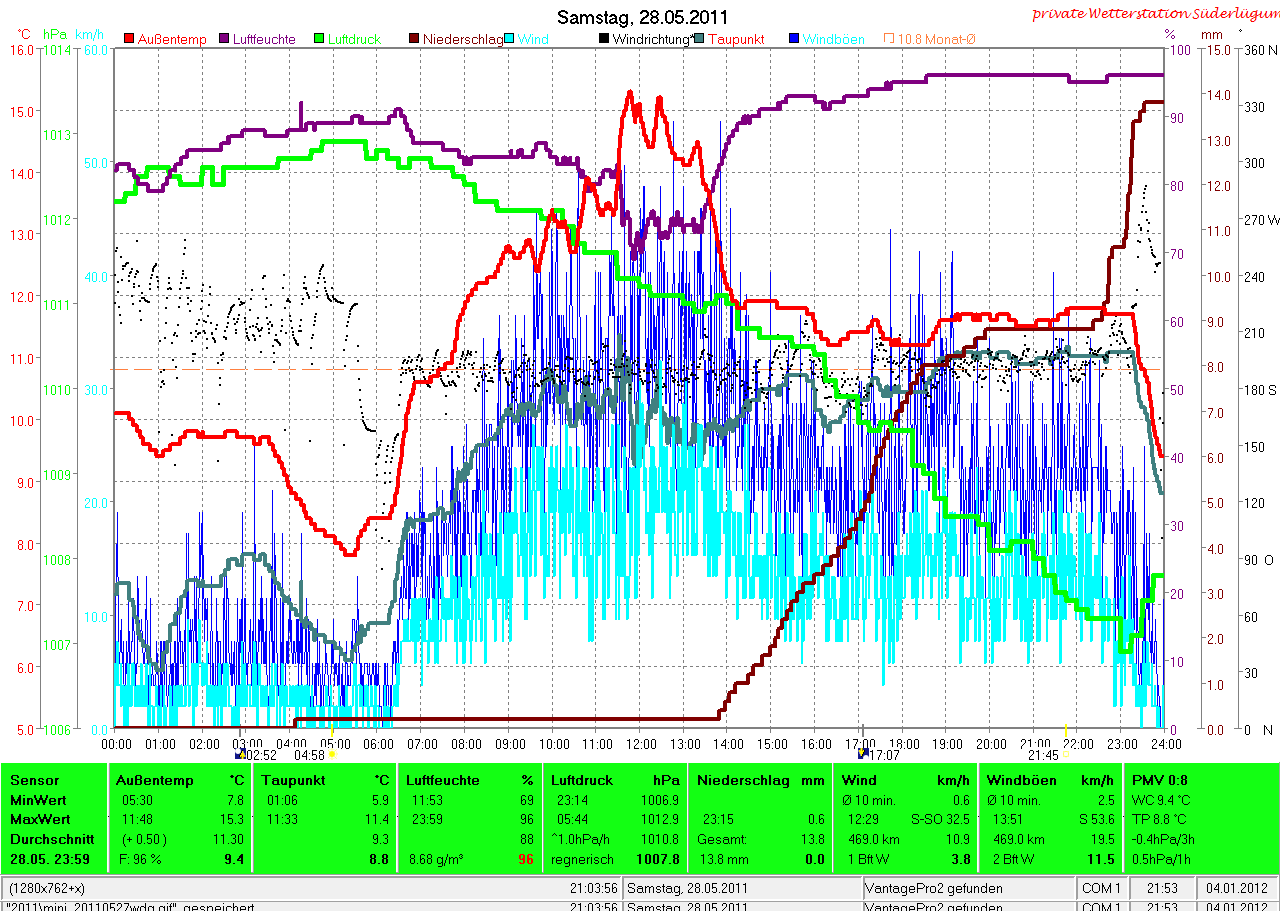
Task: Click the green Luftdruck legend square
Action: click(x=320, y=39)
